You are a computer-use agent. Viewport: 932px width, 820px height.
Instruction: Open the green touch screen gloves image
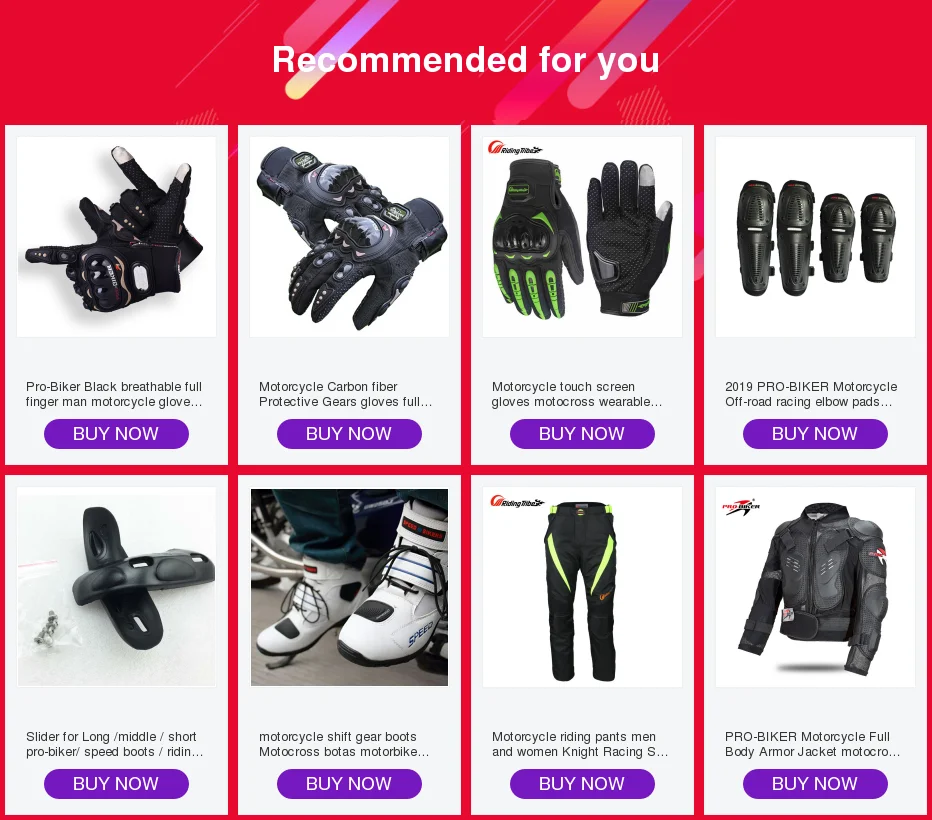582,237
